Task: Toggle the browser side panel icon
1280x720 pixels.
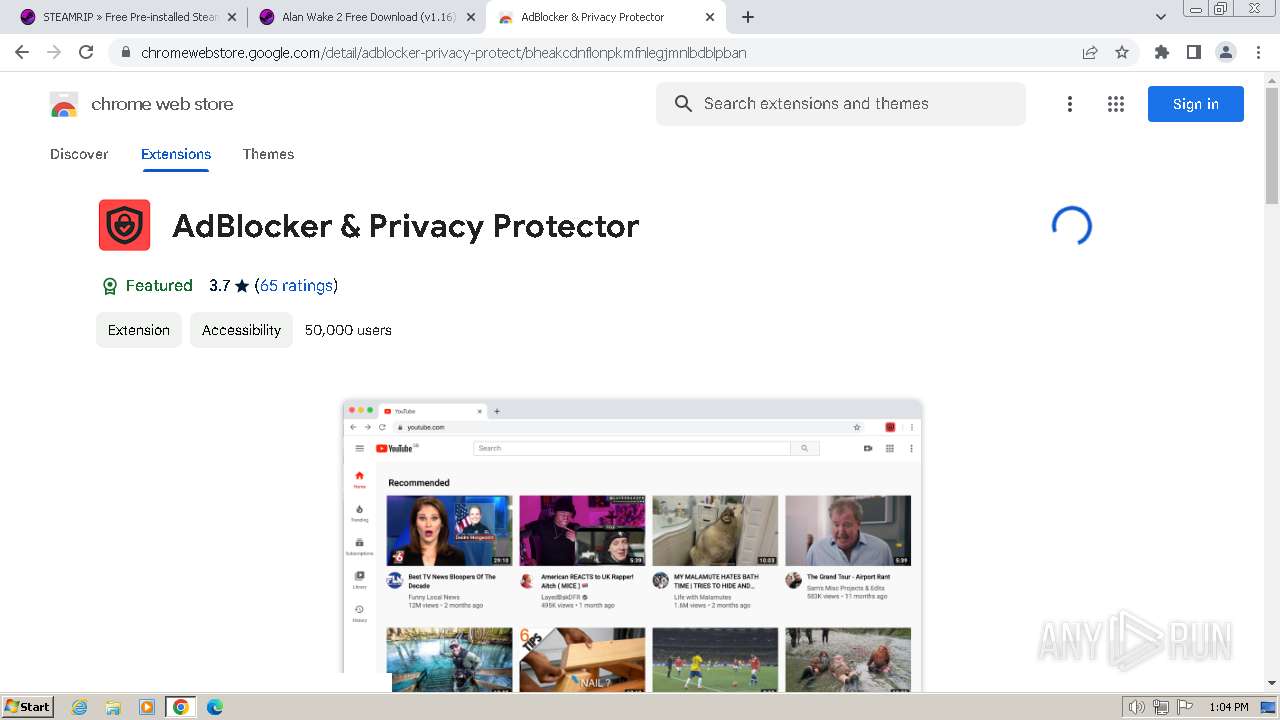Action: coord(1193,52)
